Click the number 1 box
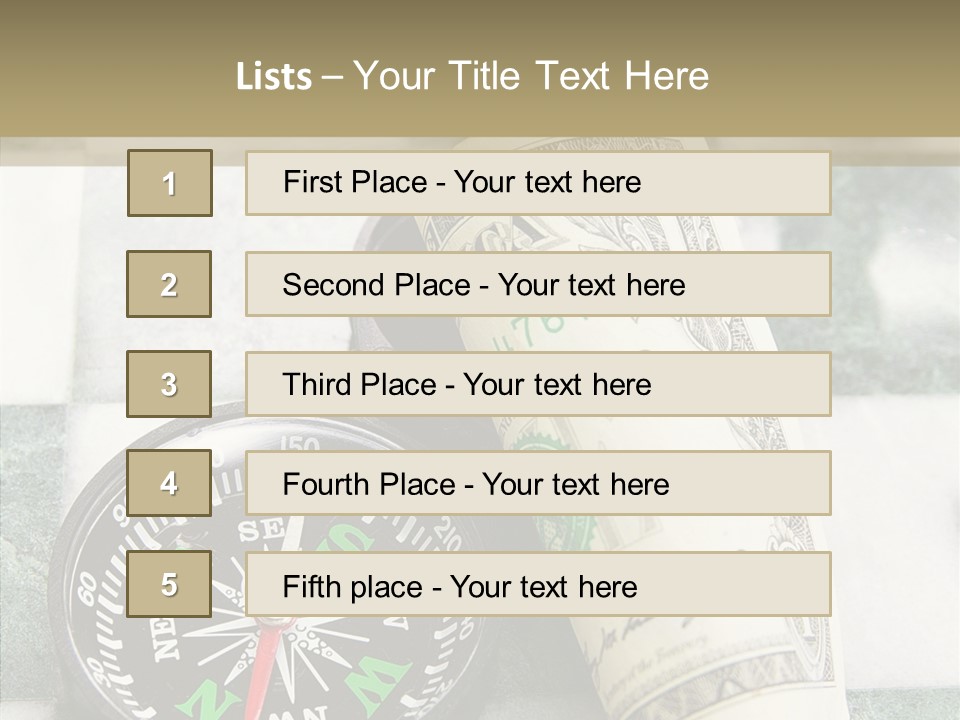 [169, 183]
